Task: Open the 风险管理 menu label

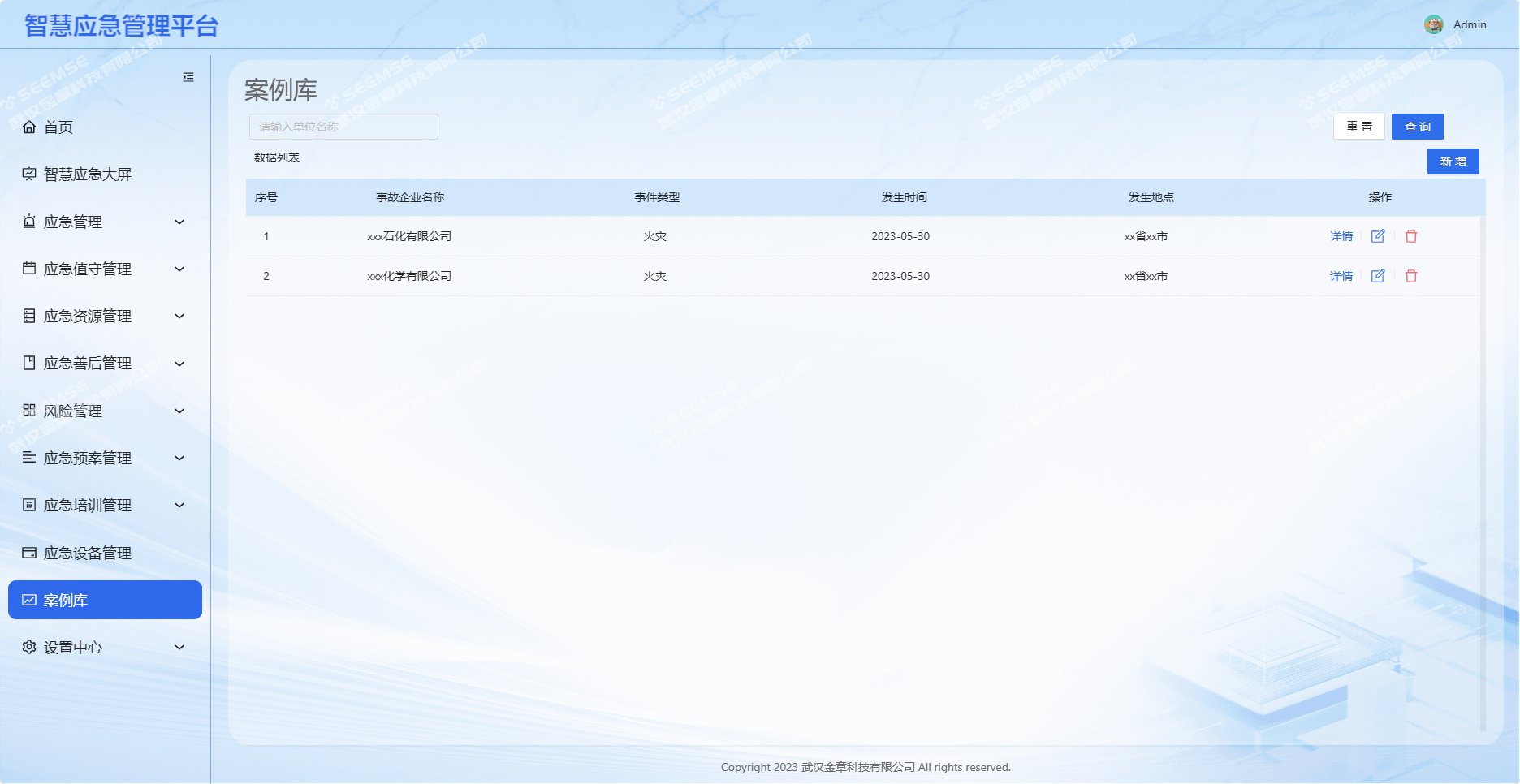Action: 73,411
